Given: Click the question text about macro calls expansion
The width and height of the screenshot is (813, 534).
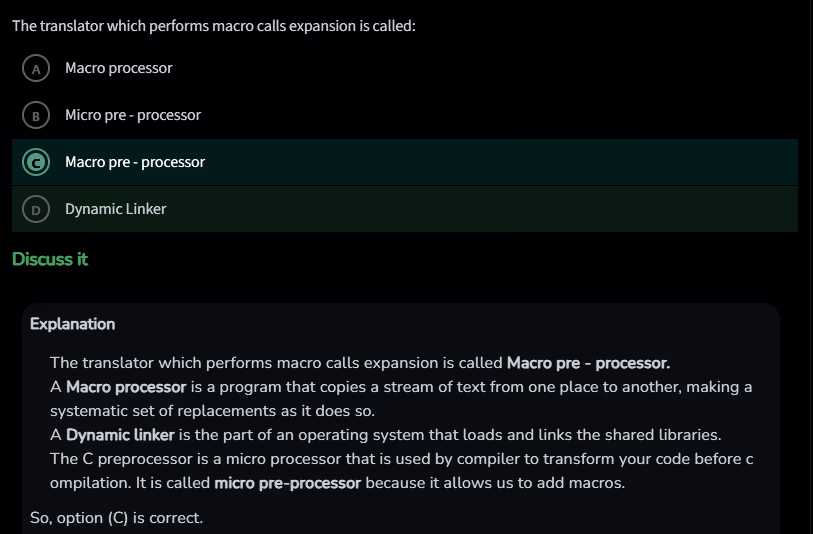Looking at the screenshot, I should click(213, 25).
